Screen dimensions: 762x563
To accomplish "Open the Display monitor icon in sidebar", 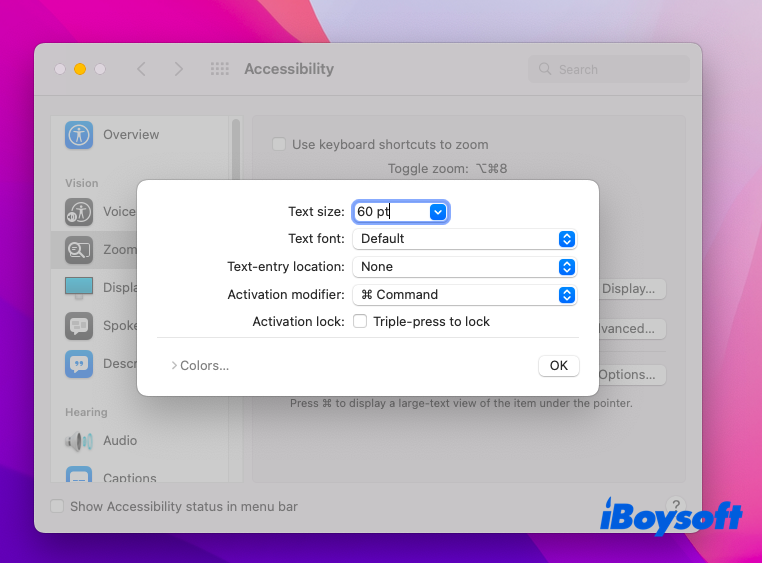I will pyautogui.click(x=79, y=288).
